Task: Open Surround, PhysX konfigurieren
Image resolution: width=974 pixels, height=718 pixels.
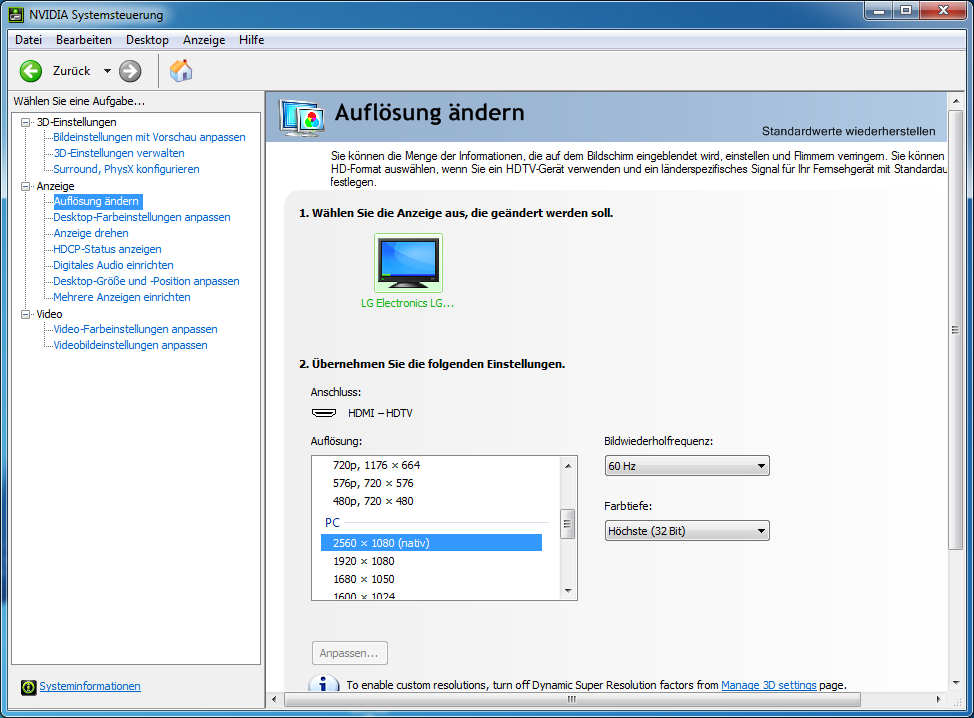Action: [126, 169]
